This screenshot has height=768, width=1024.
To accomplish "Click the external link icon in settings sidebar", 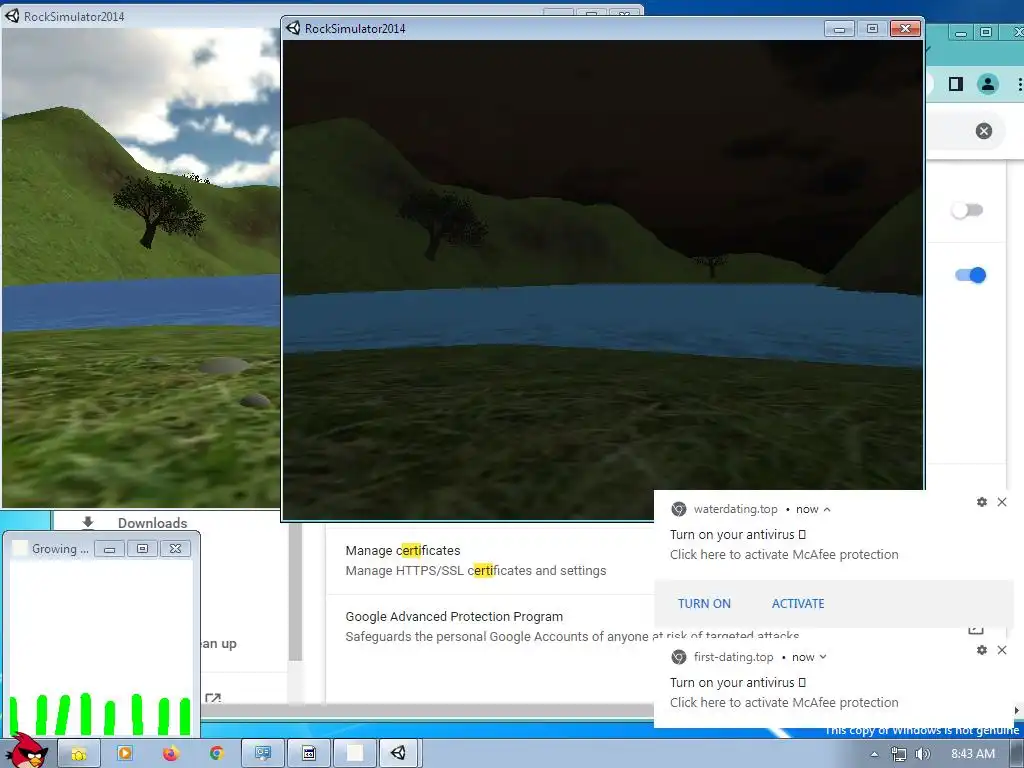I will point(212,698).
